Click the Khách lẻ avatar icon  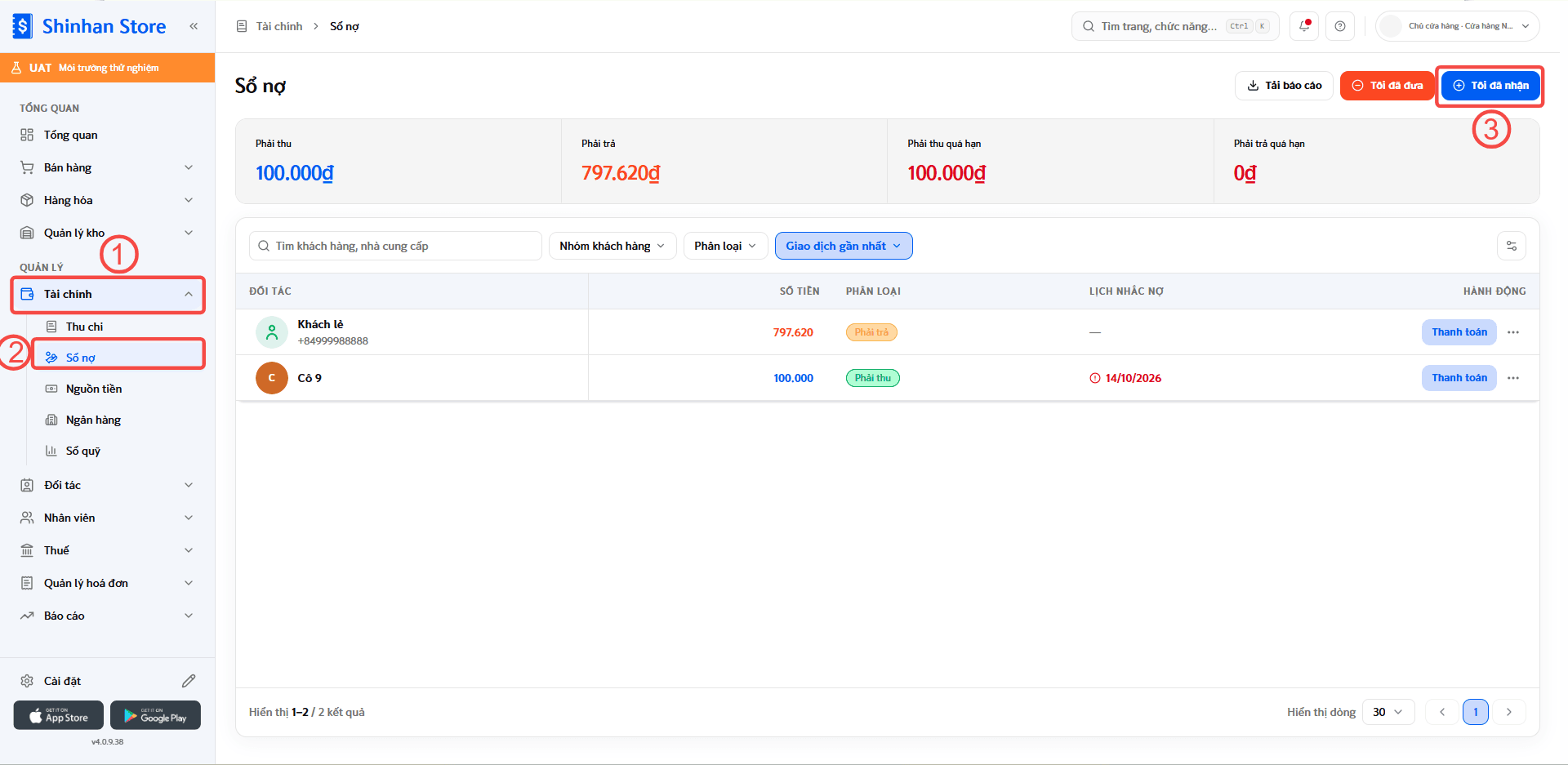coord(272,332)
